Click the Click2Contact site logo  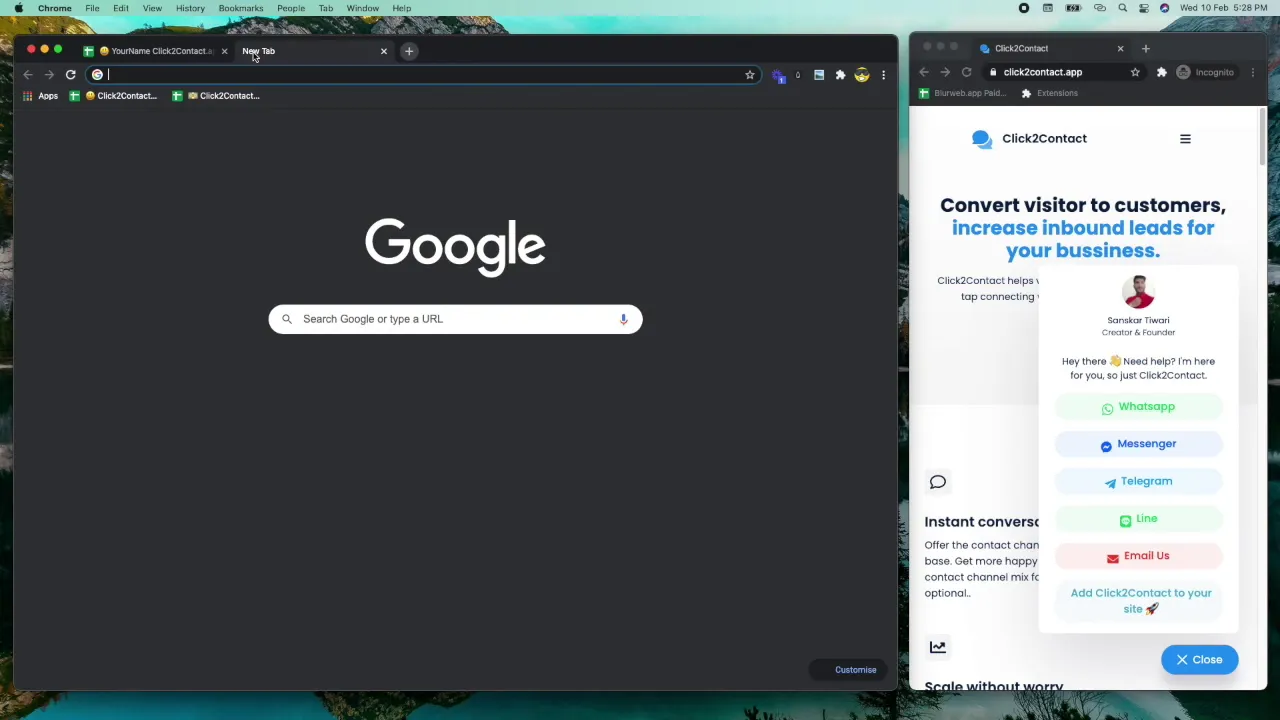pyautogui.click(x=1029, y=139)
